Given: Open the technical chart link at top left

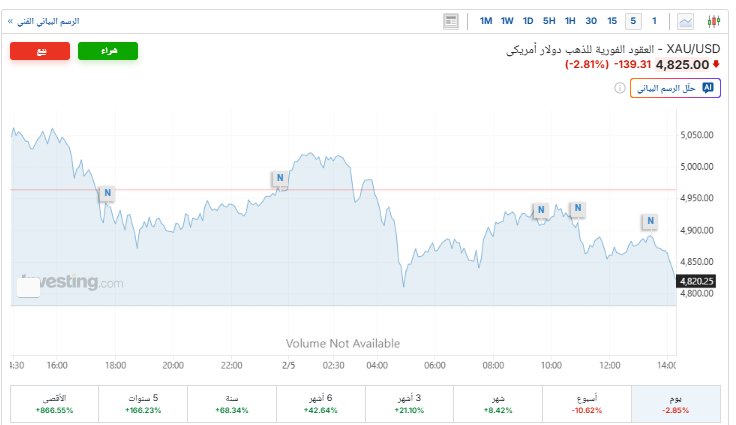Looking at the screenshot, I should coord(46,21).
